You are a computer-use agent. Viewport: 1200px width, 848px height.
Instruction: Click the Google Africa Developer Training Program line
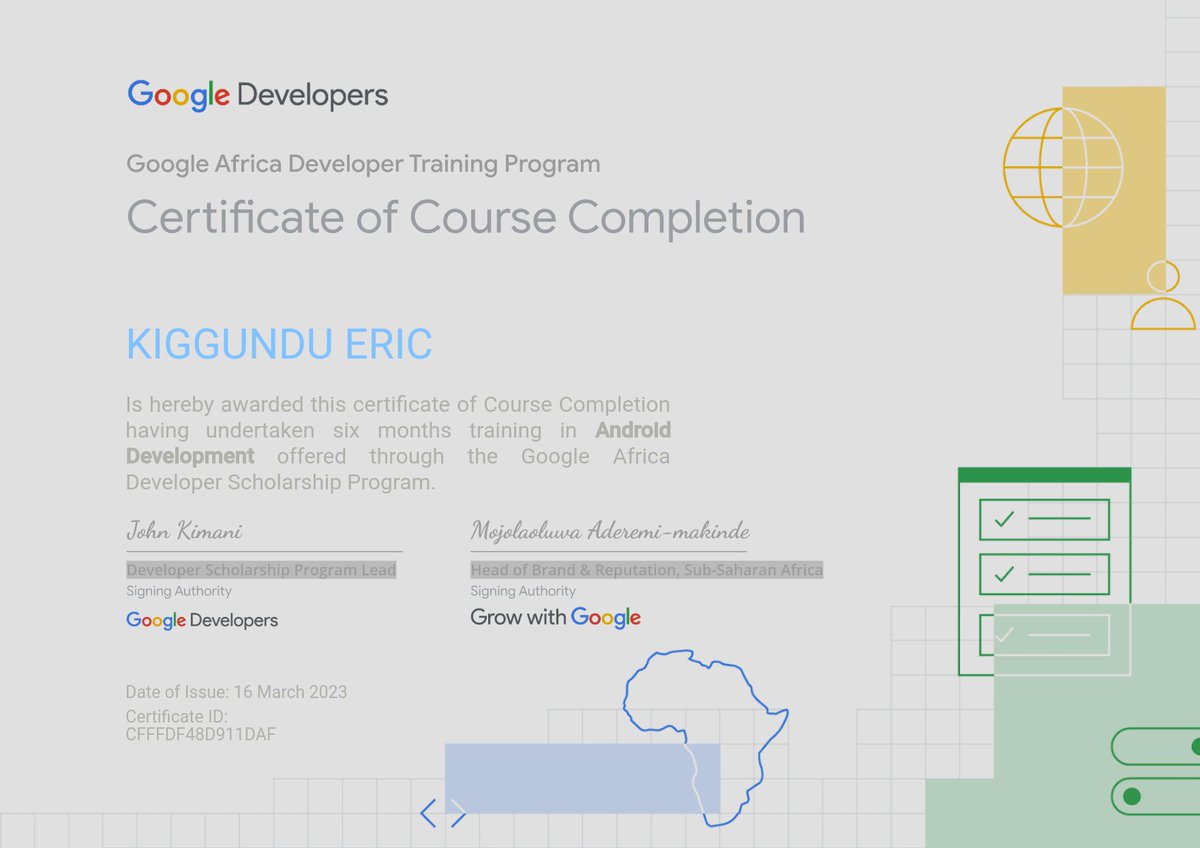tap(363, 163)
